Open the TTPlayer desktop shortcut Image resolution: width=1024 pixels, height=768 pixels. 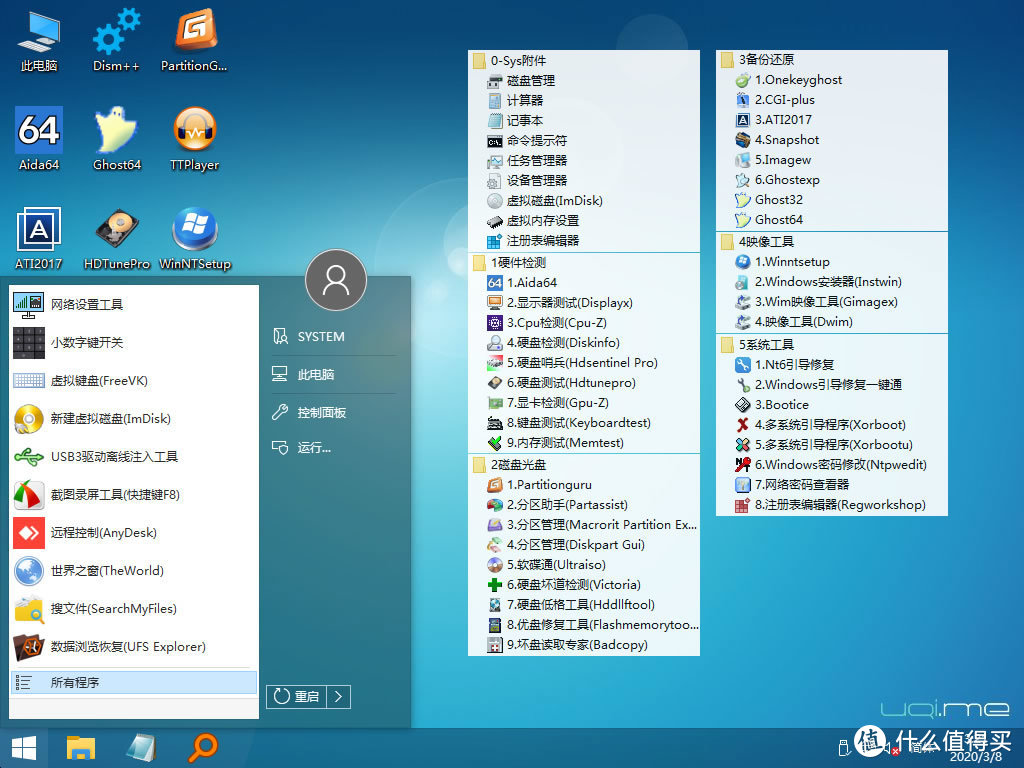[194, 138]
